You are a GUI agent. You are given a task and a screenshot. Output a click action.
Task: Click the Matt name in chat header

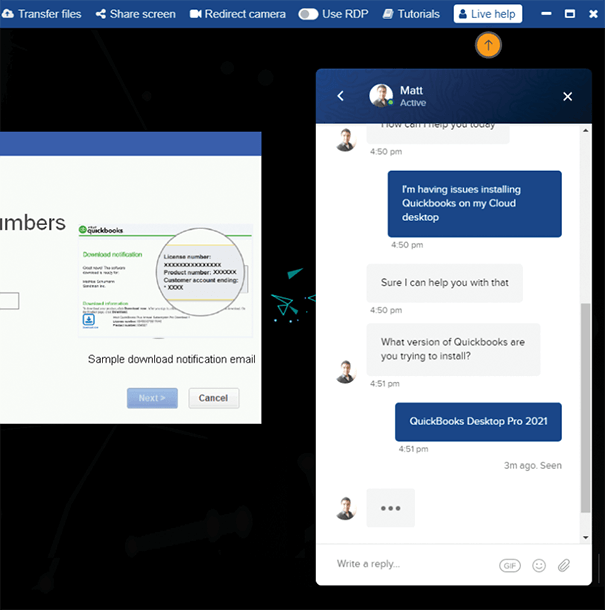pos(411,90)
